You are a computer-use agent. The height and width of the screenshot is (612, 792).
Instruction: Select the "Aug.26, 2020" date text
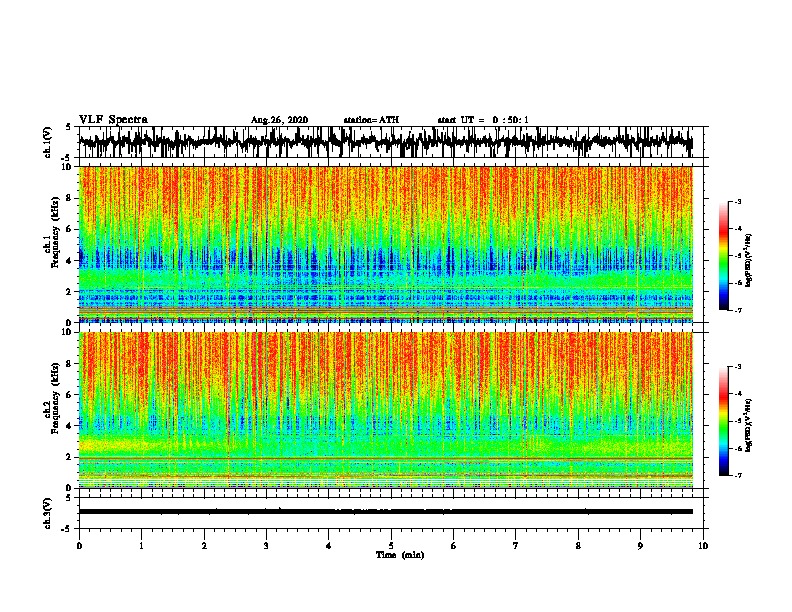pyautogui.click(x=279, y=120)
